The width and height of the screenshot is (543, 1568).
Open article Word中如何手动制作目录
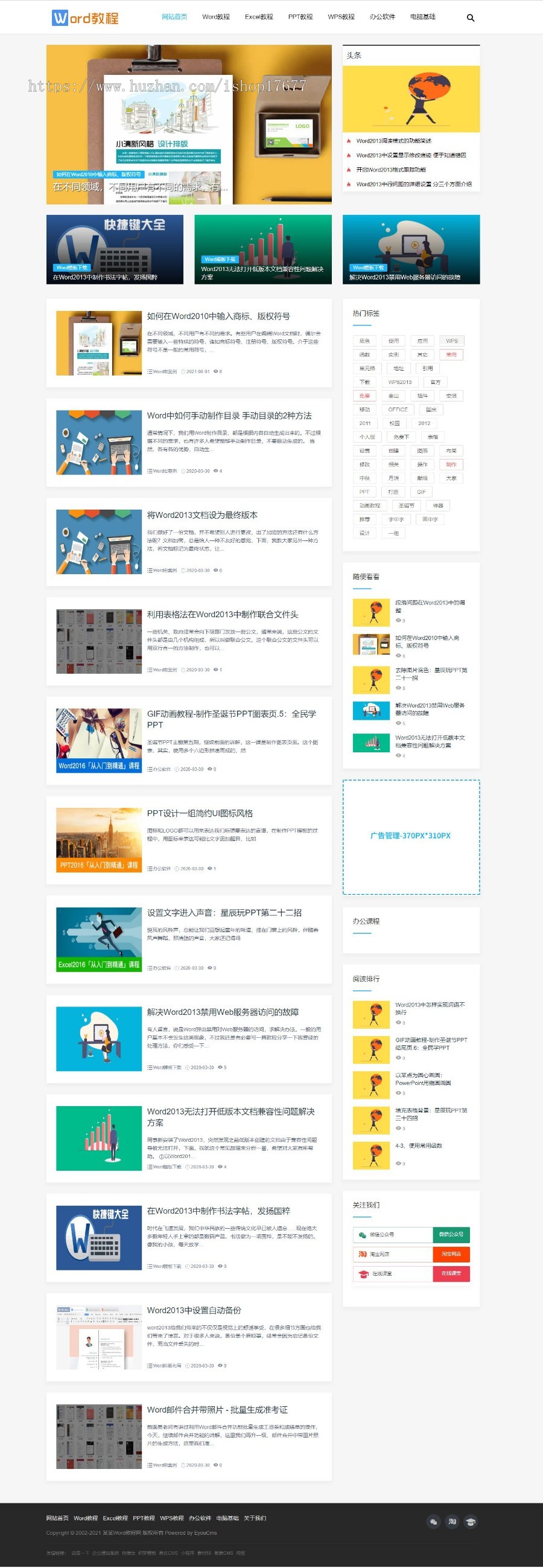229,416
